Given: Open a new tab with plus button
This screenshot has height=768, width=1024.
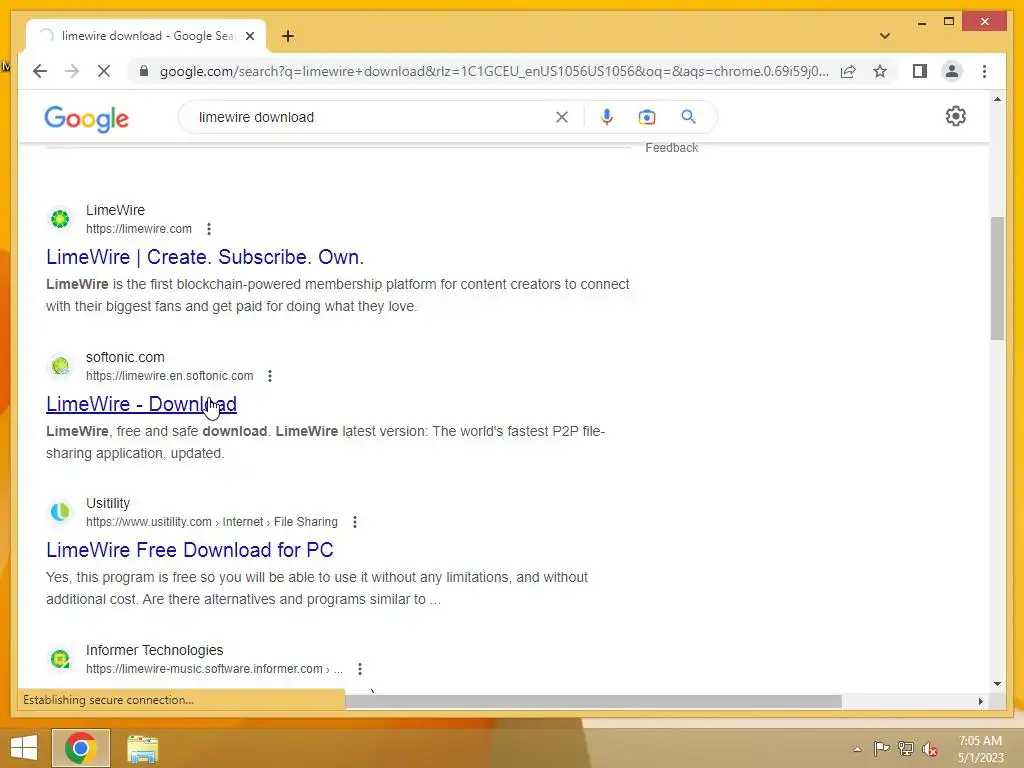Looking at the screenshot, I should 288,36.
